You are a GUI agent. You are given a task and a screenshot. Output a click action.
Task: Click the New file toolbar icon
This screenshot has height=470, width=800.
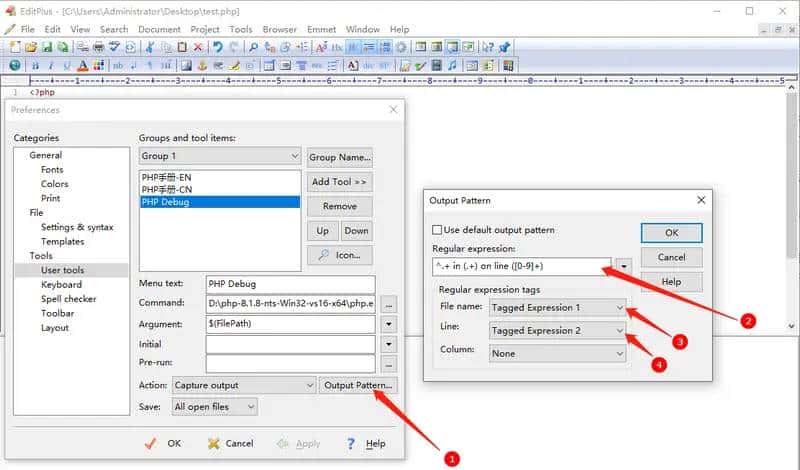(x=15, y=47)
